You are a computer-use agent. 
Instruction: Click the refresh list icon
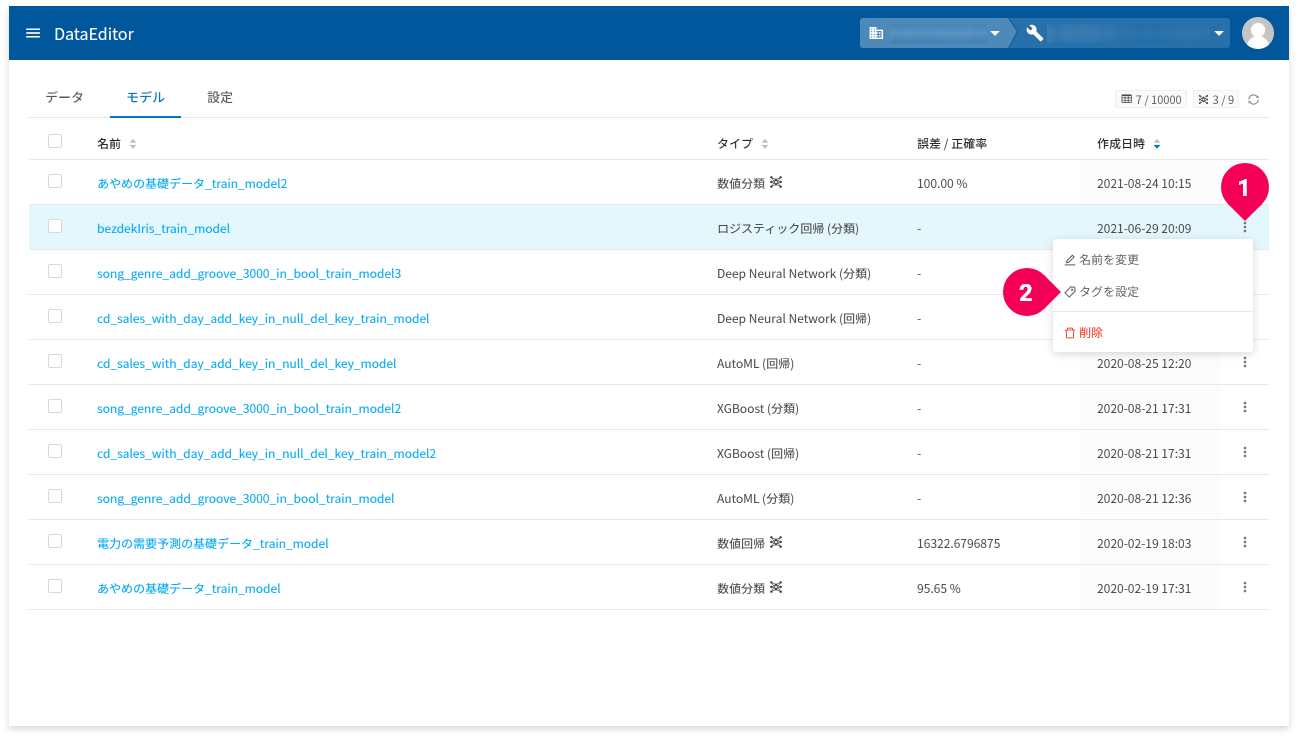(x=1253, y=99)
